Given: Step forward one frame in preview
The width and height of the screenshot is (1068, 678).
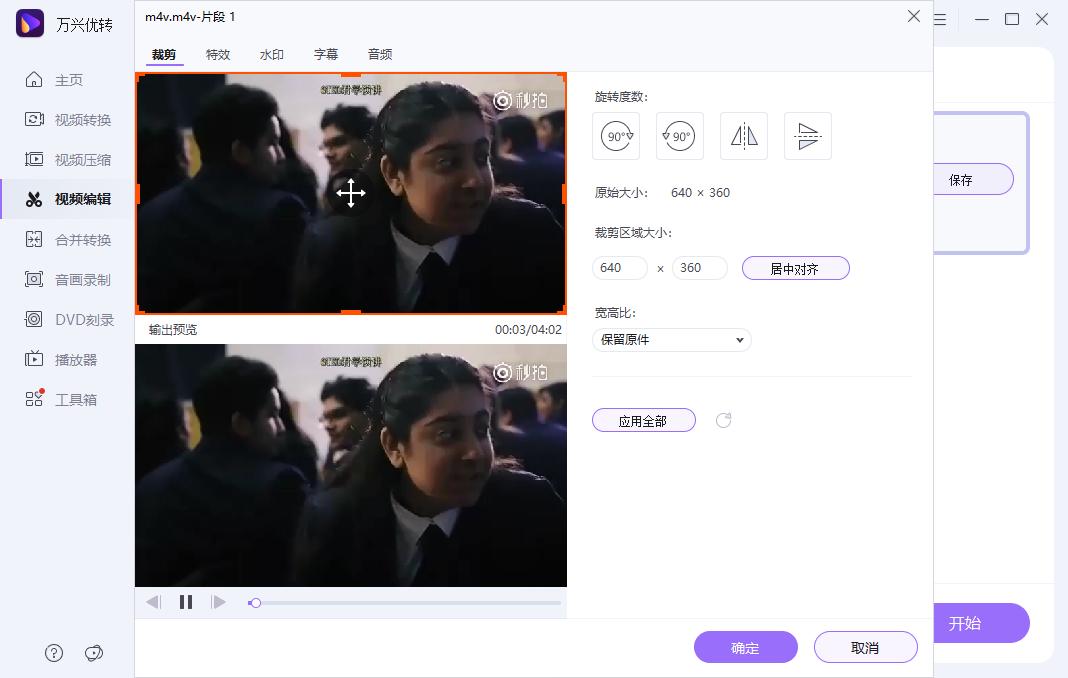Looking at the screenshot, I should pyautogui.click(x=218, y=601).
